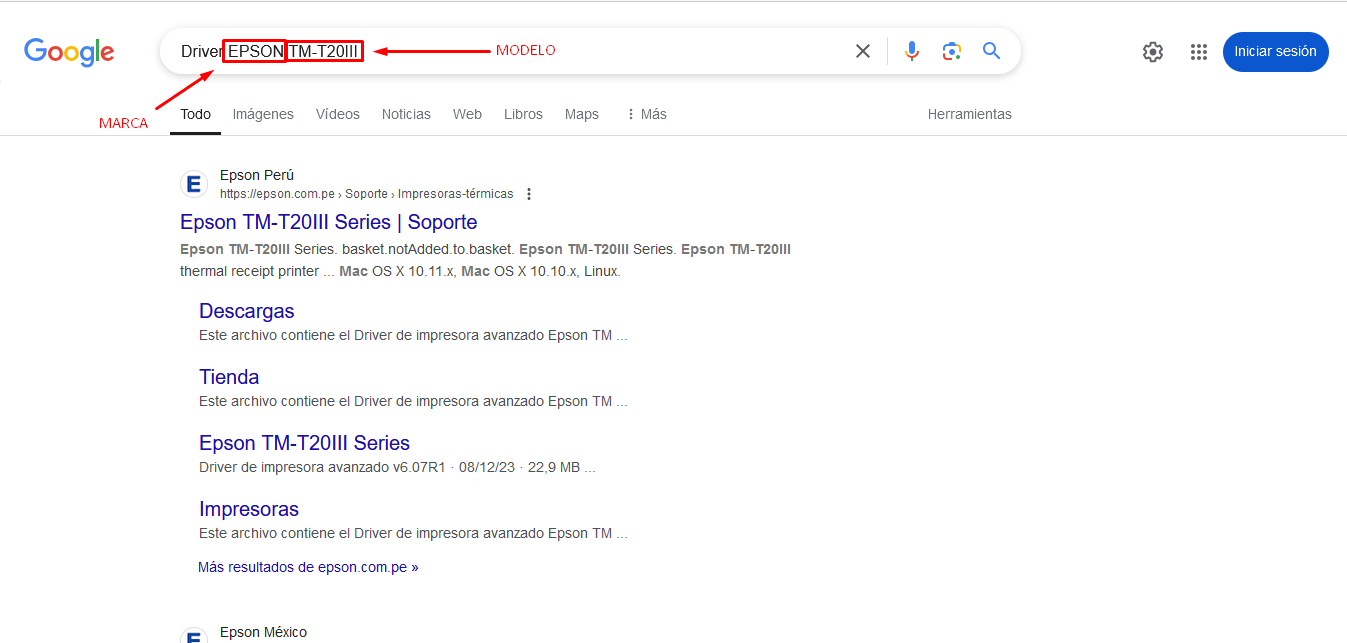Image resolution: width=1347 pixels, height=643 pixels.
Task: Open the Noticias tab
Action: pos(406,114)
